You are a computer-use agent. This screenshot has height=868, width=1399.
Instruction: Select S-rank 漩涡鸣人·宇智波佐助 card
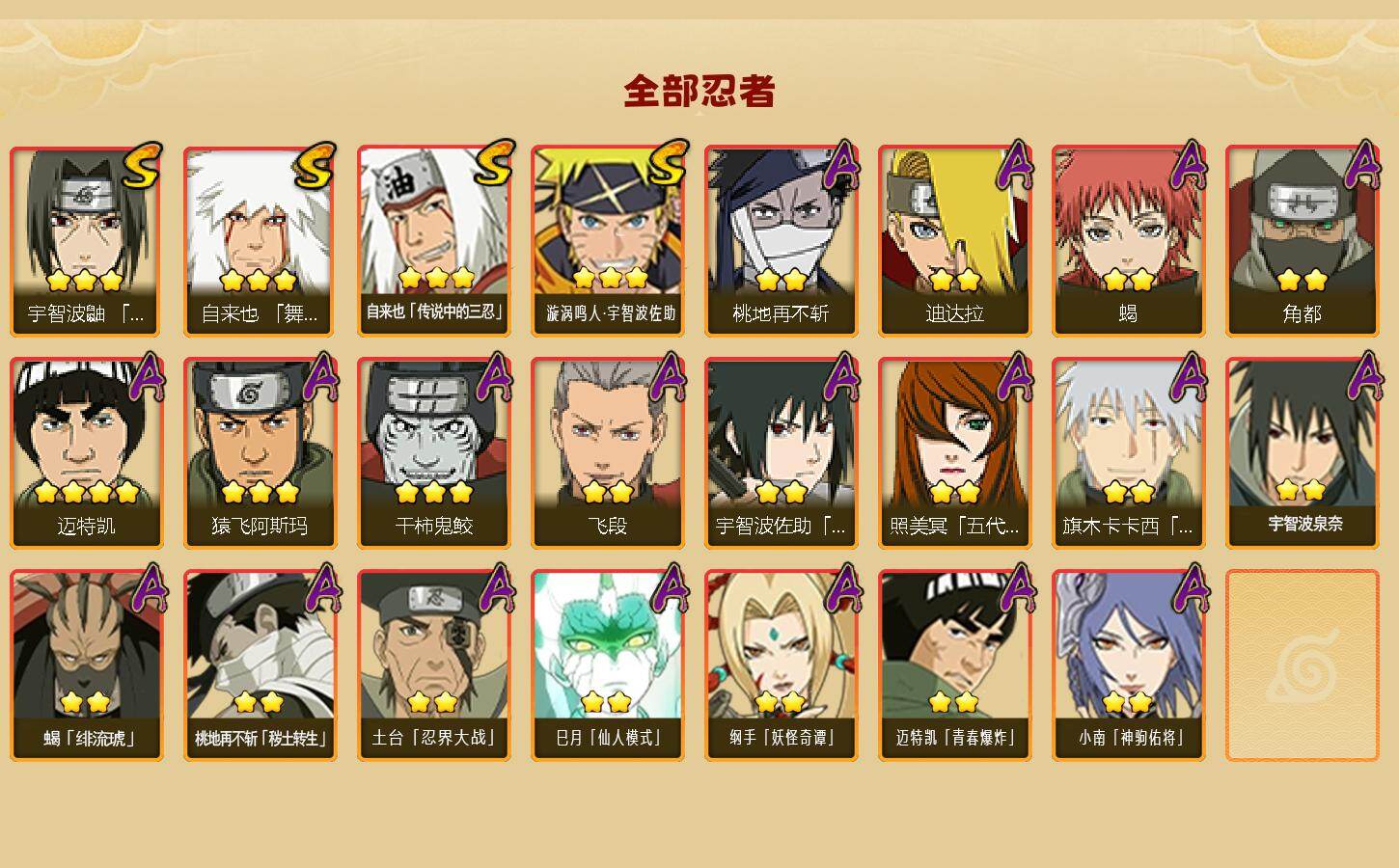pyautogui.click(x=607, y=241)
